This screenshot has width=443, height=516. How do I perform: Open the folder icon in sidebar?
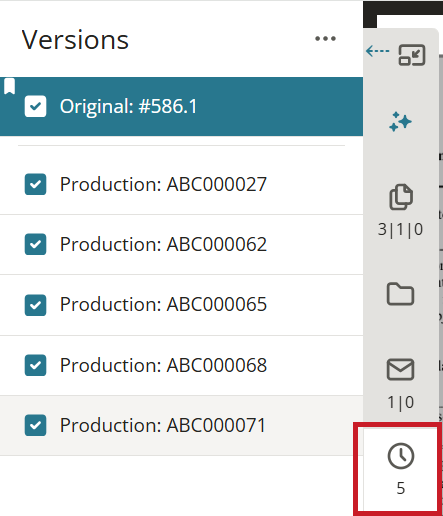pos(400,294)
